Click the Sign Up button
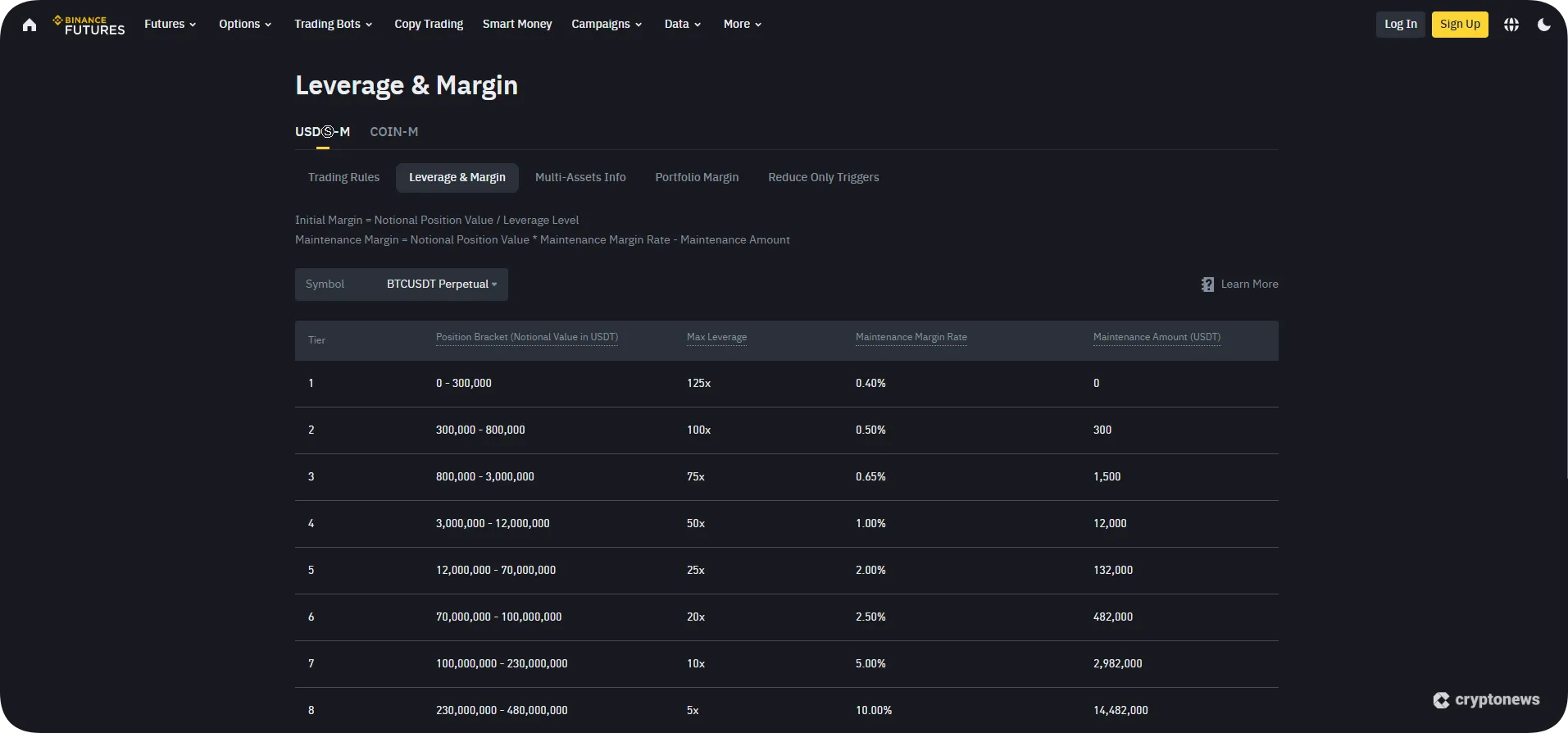Viewport: 1568px width, 733px height. 1460,25
